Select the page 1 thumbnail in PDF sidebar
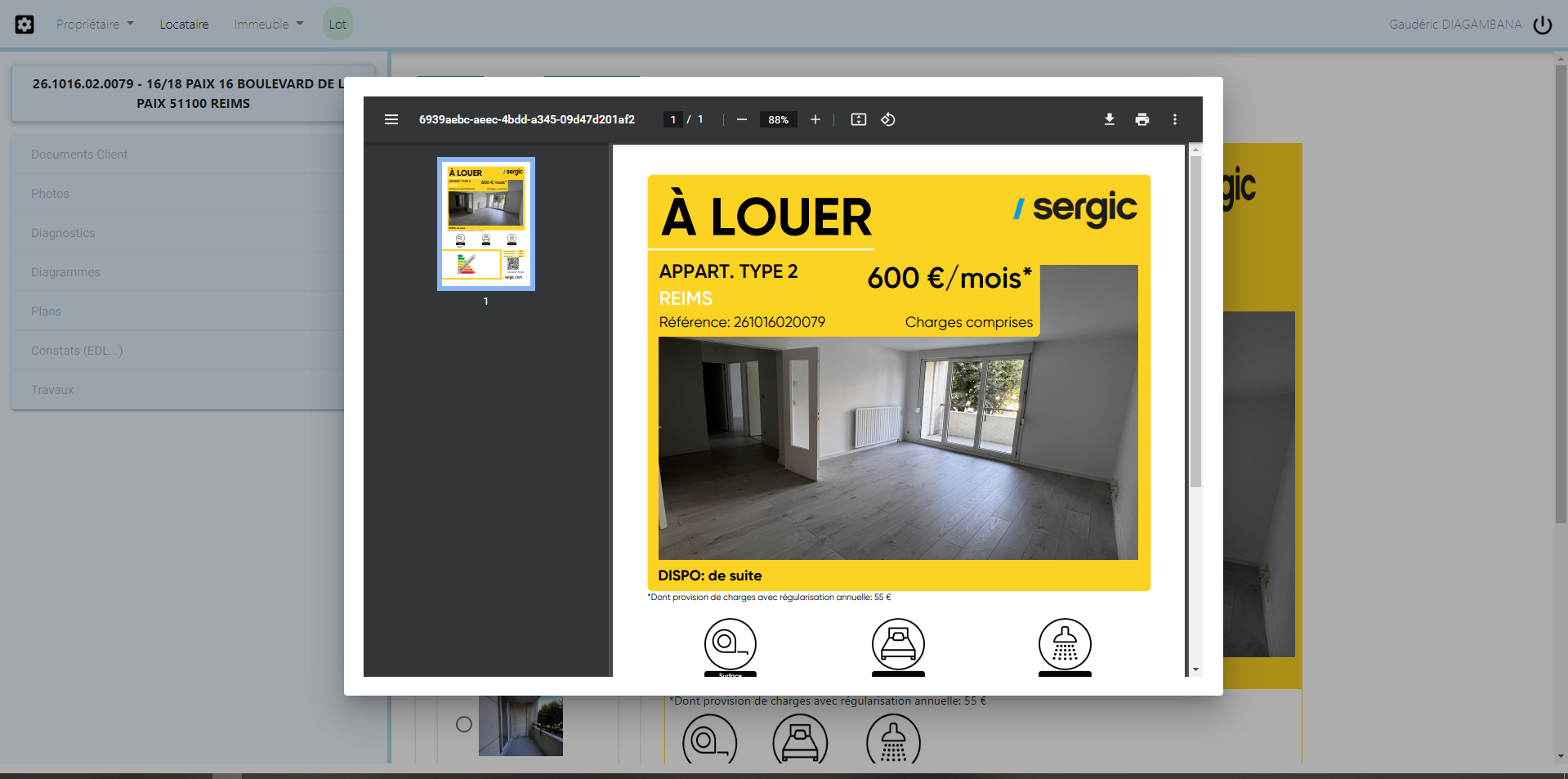This screenshot has width=1568, height=779. [486, 224]
